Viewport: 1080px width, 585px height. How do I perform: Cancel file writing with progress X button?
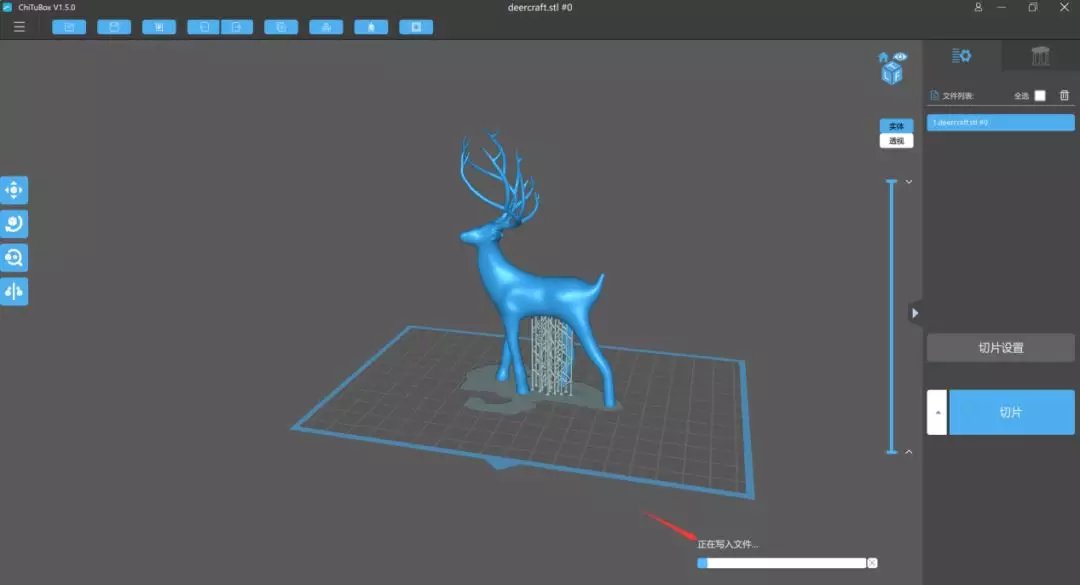click(872, 563)
